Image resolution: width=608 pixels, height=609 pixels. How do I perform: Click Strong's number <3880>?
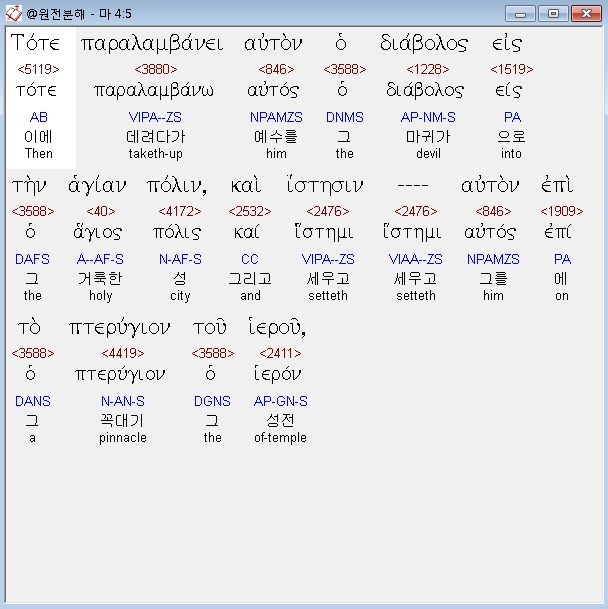tap(155, 69)
